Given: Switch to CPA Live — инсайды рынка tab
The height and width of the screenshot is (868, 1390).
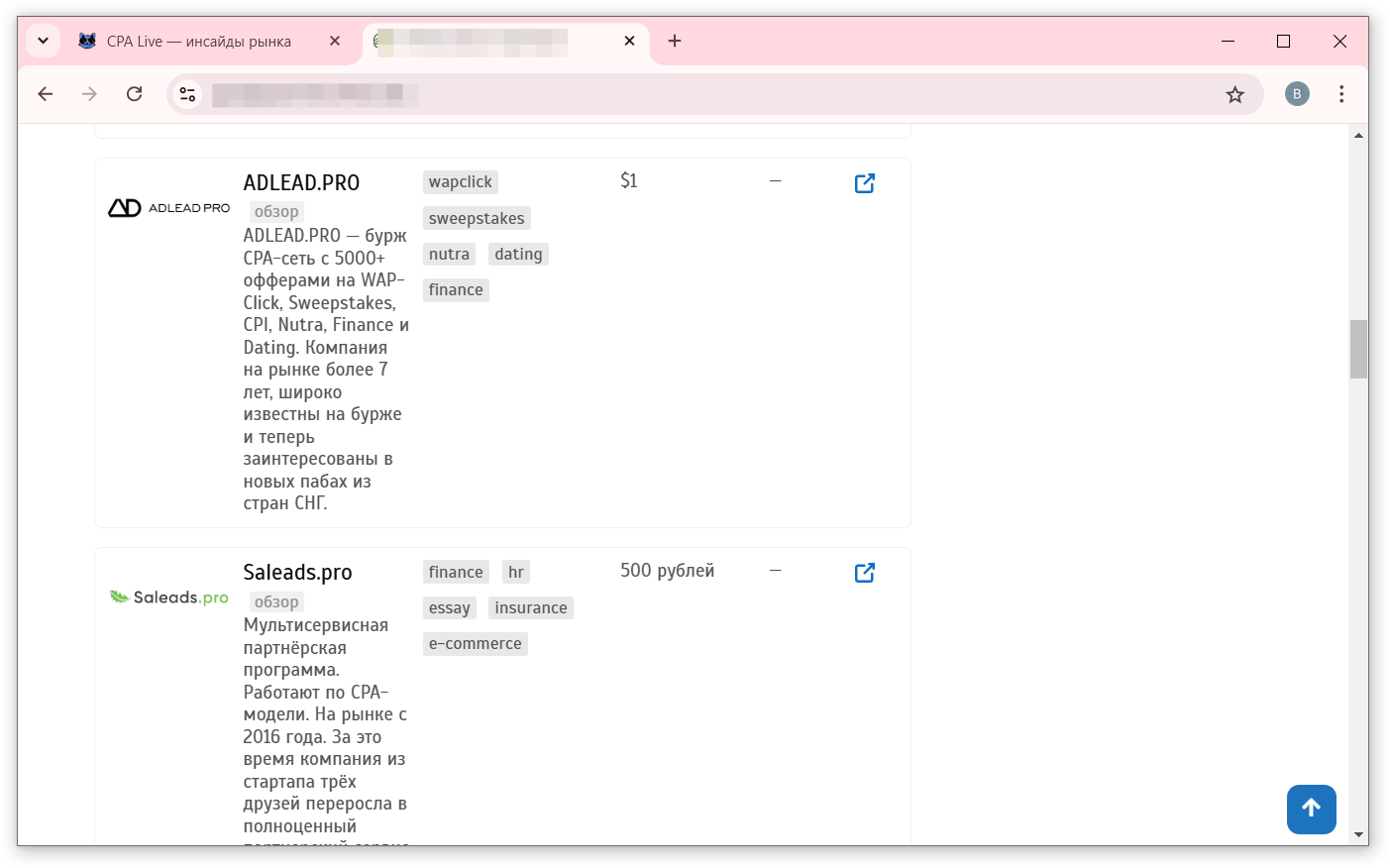Looking at the screenshot, I should click(208, 41).
